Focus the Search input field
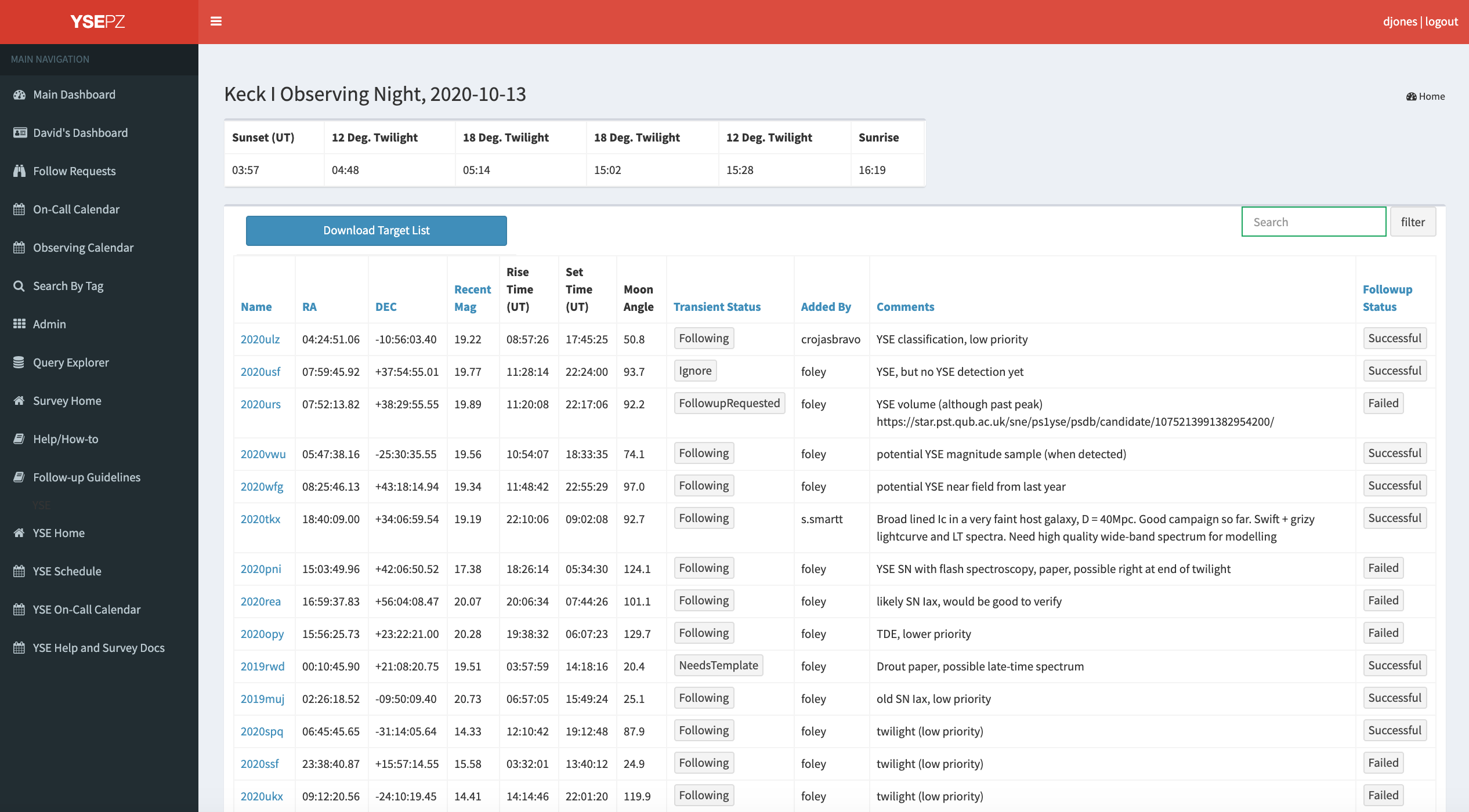 click(x=1314, y=222)
